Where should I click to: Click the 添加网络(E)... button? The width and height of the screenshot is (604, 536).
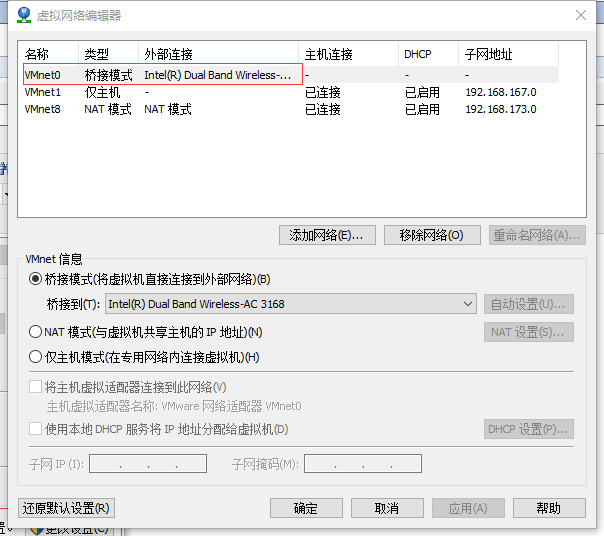[326, 235]
